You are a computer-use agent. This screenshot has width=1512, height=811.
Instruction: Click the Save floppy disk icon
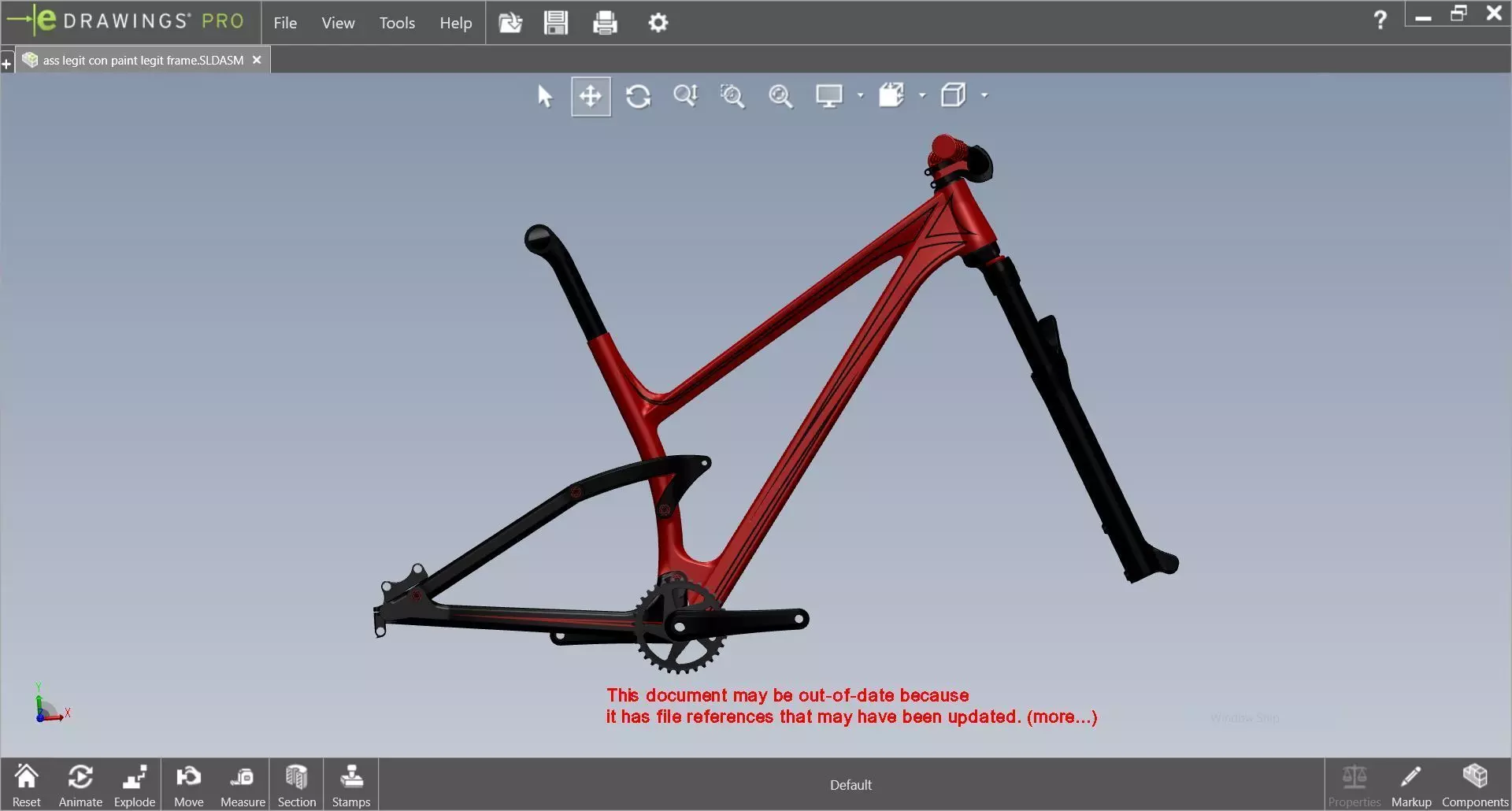point(556,23)
